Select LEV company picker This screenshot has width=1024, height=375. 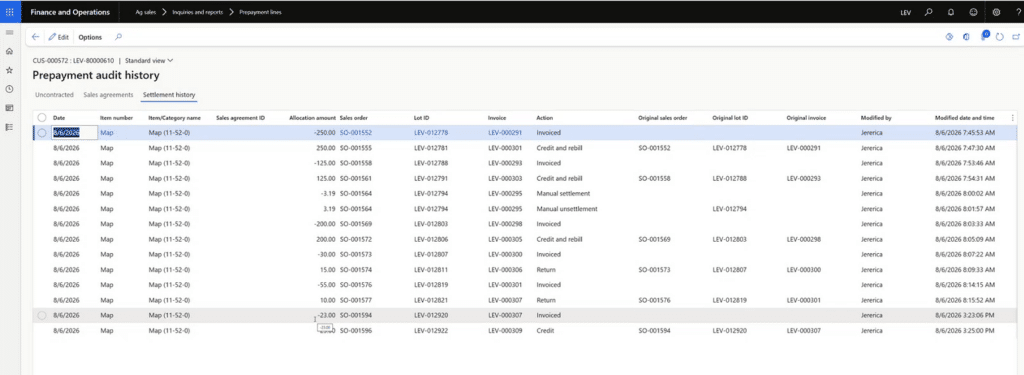click(905, 12)
